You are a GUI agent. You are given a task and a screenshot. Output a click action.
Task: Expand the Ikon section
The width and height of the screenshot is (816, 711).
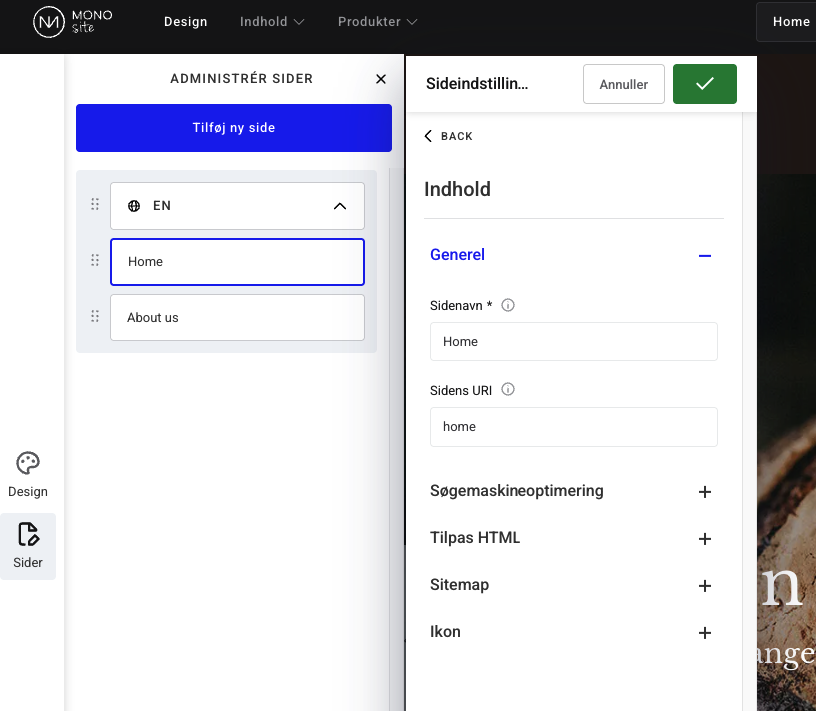point(705,633)
